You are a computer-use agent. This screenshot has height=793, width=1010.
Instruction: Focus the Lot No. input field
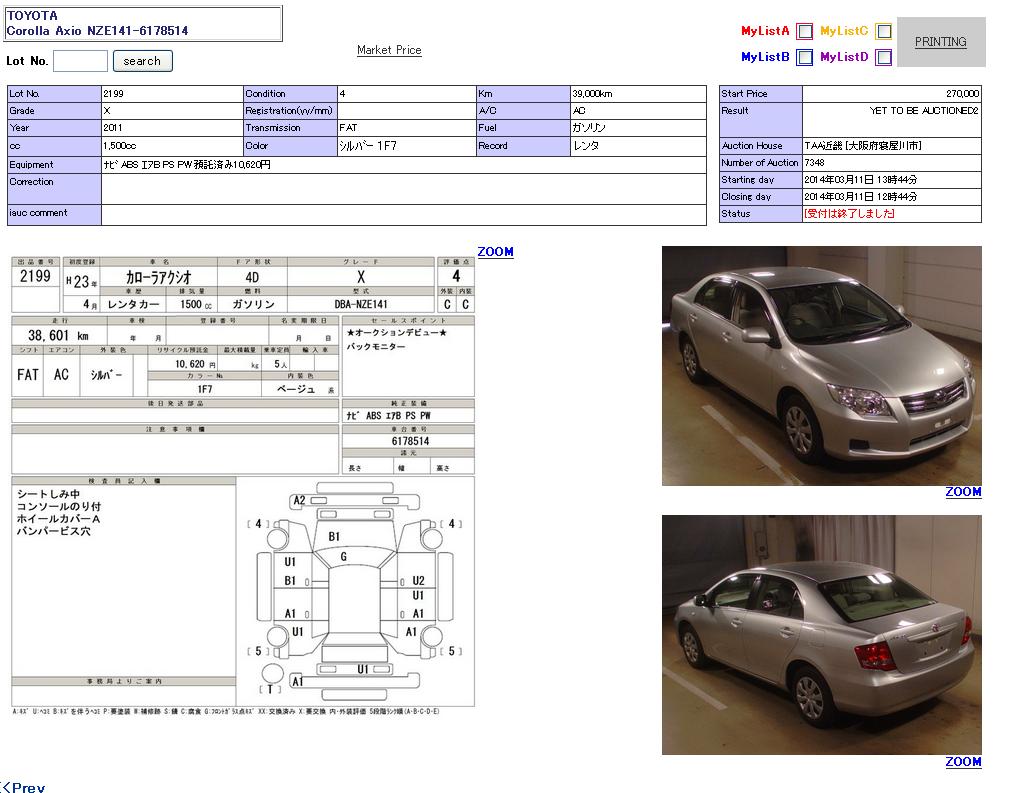pyautogui.click(x=80, y=61)
